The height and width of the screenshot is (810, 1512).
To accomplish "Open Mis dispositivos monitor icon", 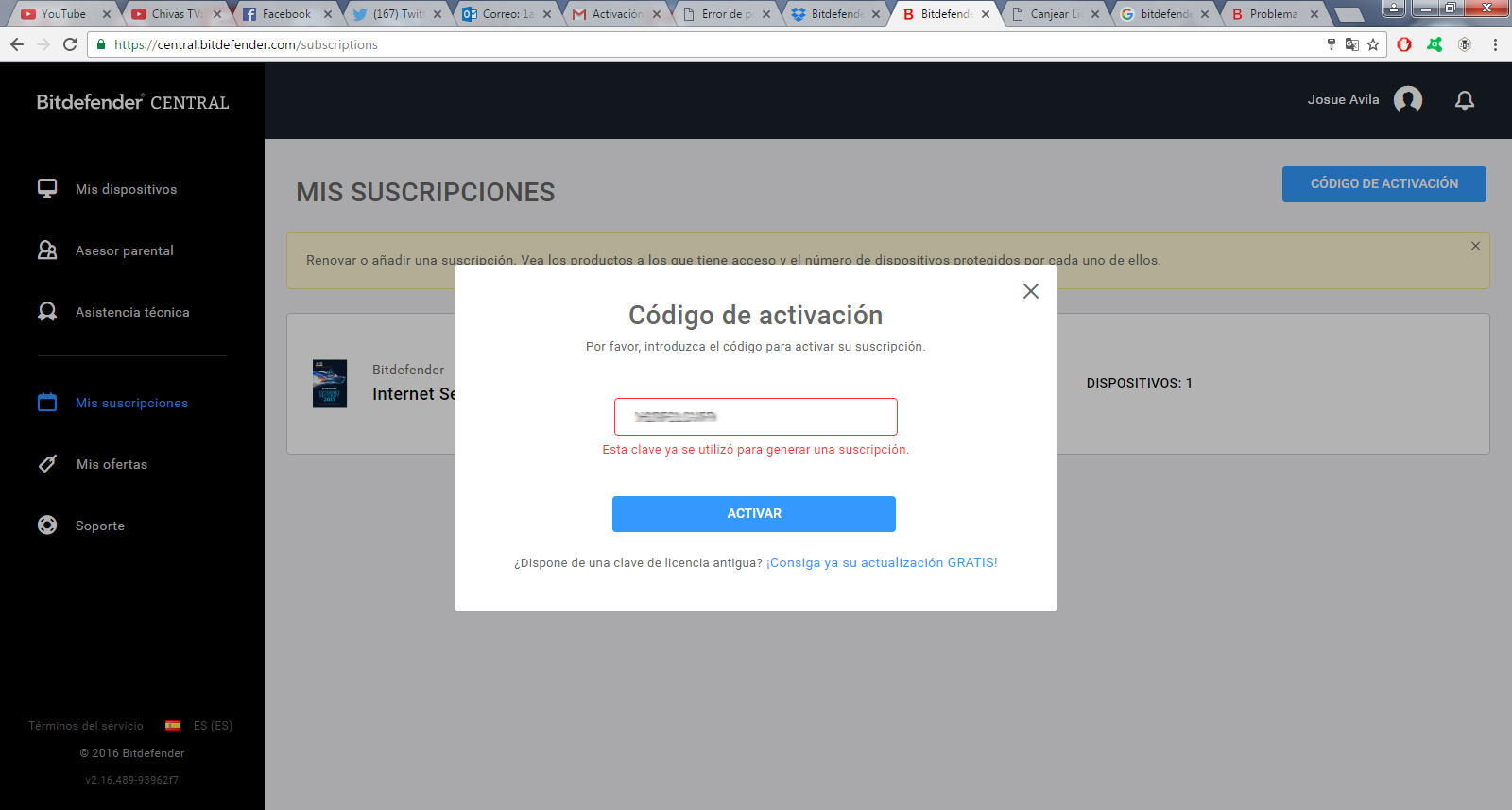I will (47, 188).
